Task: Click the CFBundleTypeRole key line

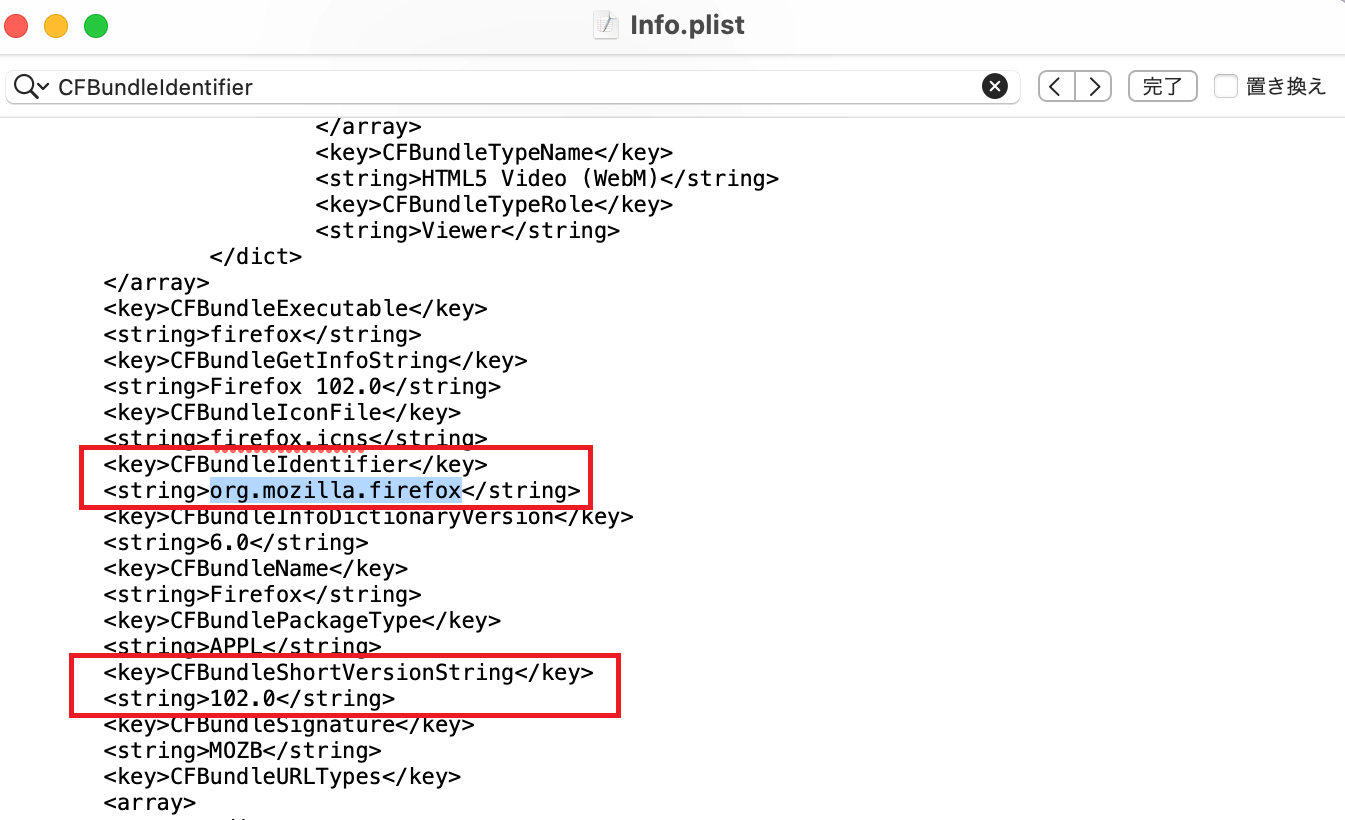Action: tap(494, 205)
